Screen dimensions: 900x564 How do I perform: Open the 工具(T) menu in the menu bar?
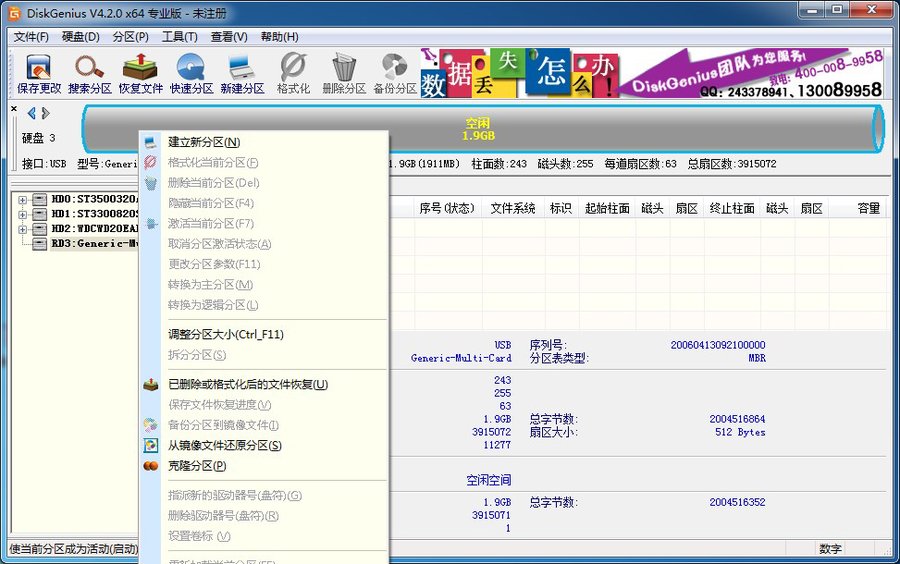click(x=179, y=37)
